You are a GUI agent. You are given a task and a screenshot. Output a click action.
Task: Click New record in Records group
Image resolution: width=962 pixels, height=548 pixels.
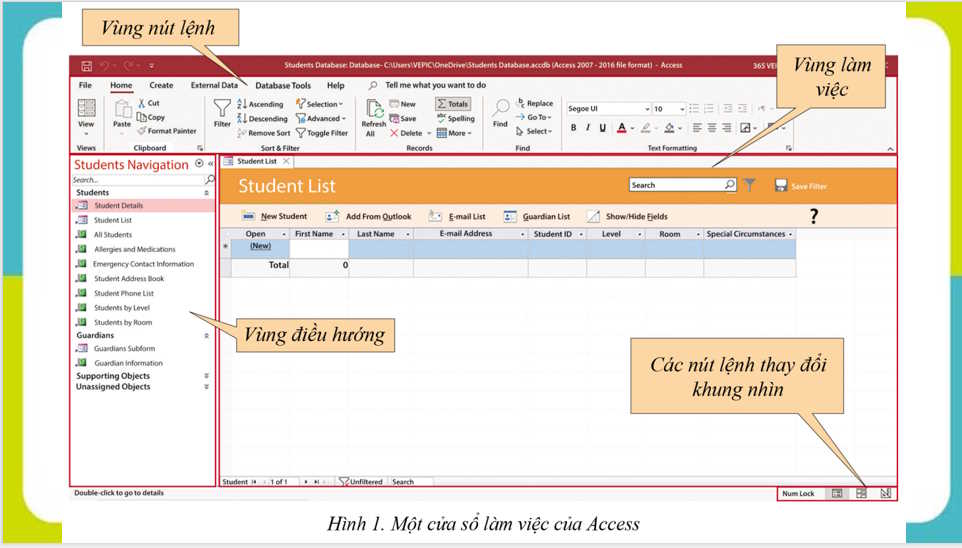(x=402, y=104)
